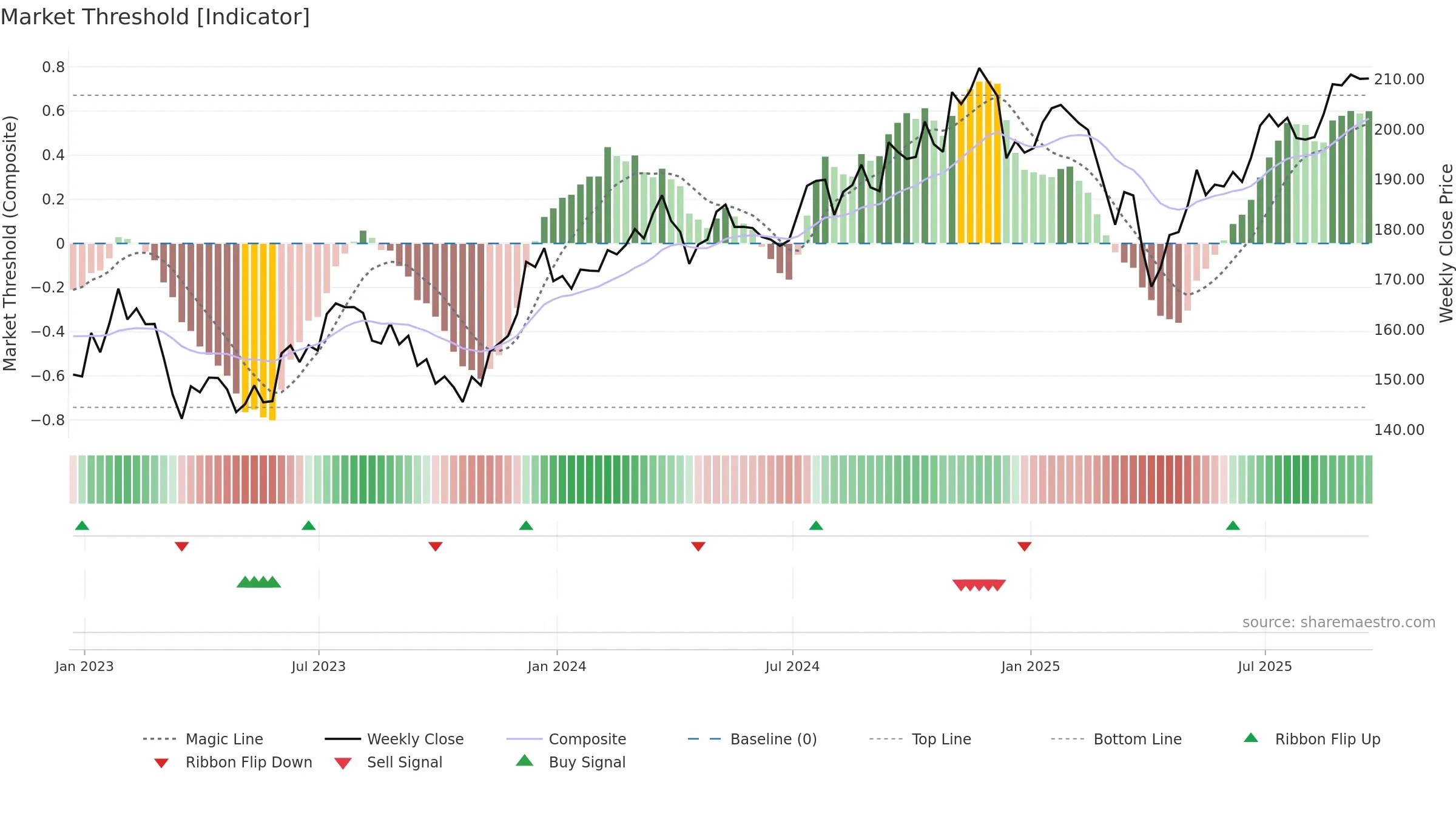1456x819 pixels.
Task: Click the Ribbon Flip Up triangle before Jul 2025
Action: click(x=1233, y=525)
